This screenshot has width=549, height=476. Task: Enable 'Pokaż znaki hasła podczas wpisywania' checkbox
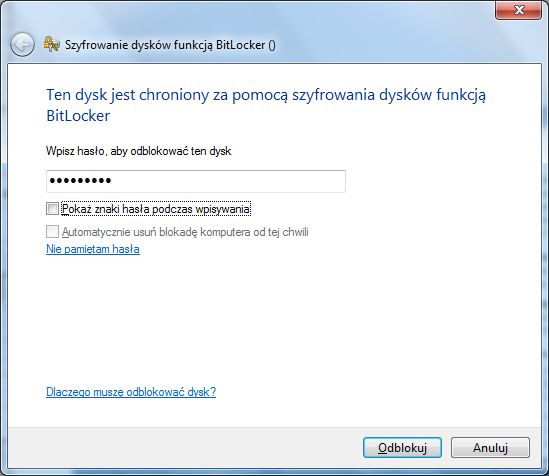click(52, 209)
